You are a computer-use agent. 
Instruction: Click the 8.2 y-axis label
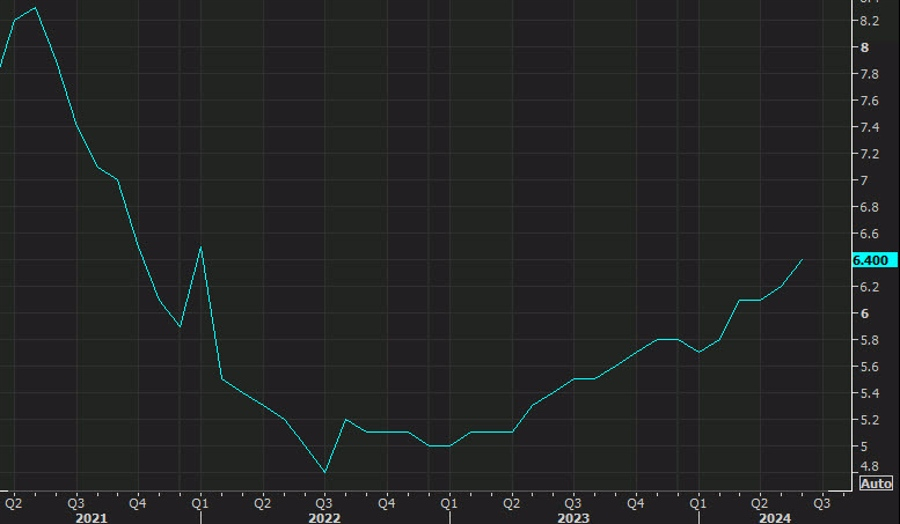869,21
